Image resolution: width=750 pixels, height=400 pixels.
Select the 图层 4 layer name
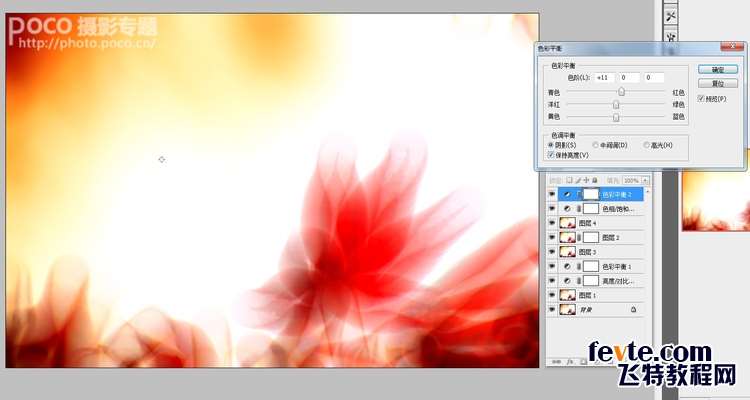pyautogui.click(x=587, y=223)
